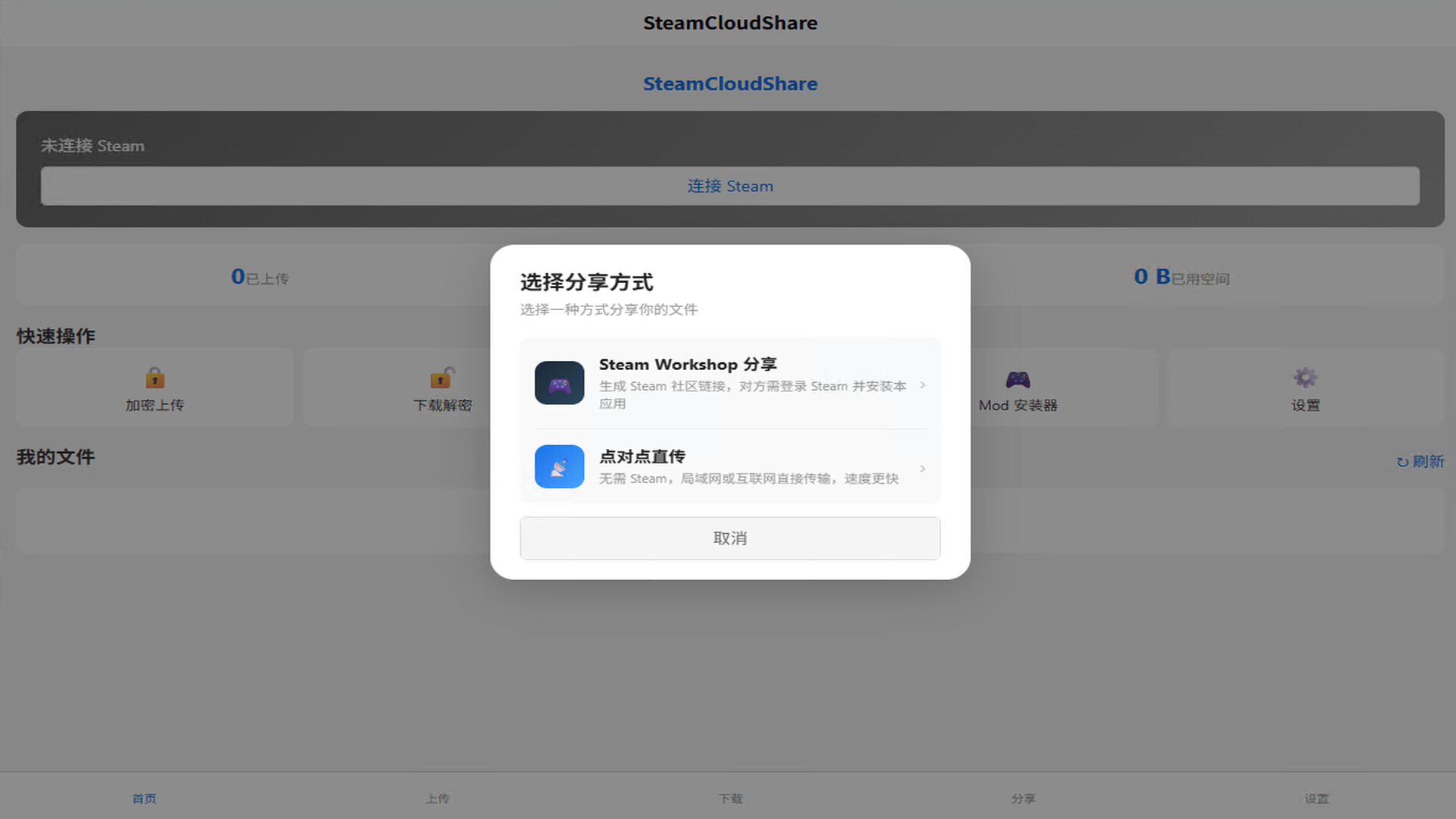Click the 设置 gear icon in quick actions
The height and width of the screenshot is (819, 1456).
(x=1305, y=378)
